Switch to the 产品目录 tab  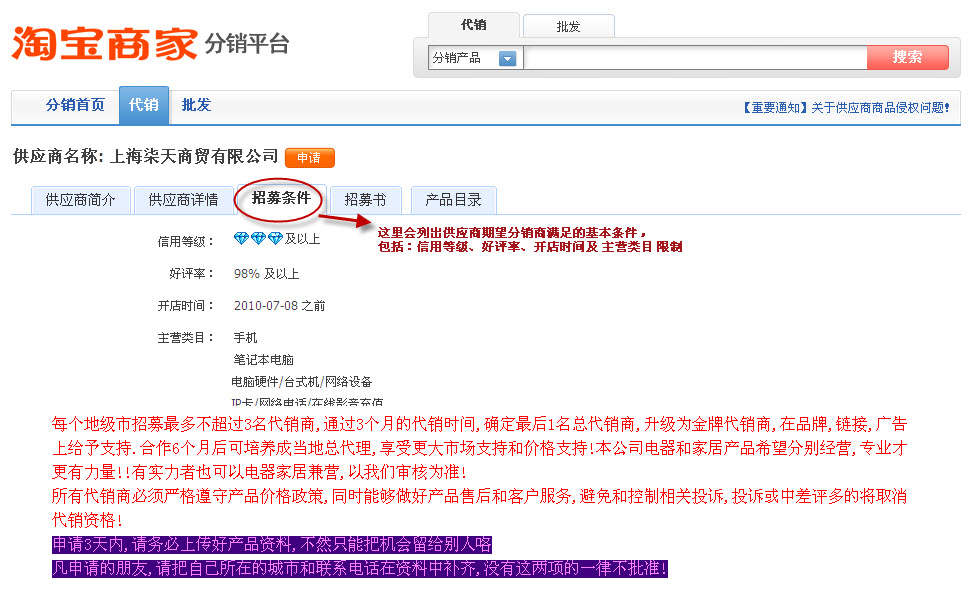click(453, 200)
